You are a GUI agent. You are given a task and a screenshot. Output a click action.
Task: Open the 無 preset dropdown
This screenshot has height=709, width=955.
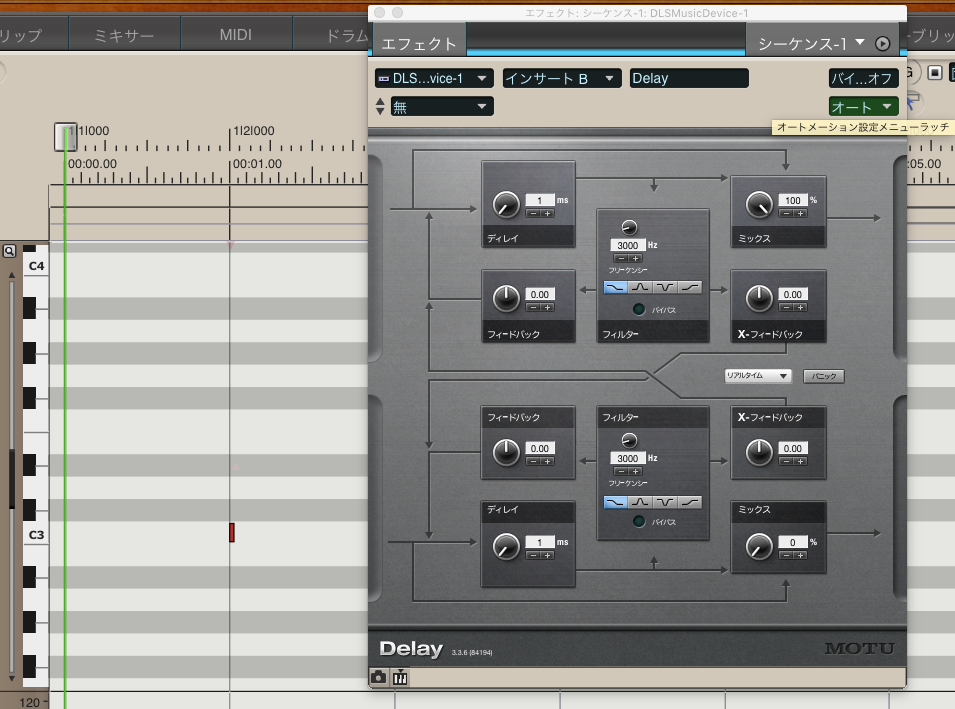(442, 107)
